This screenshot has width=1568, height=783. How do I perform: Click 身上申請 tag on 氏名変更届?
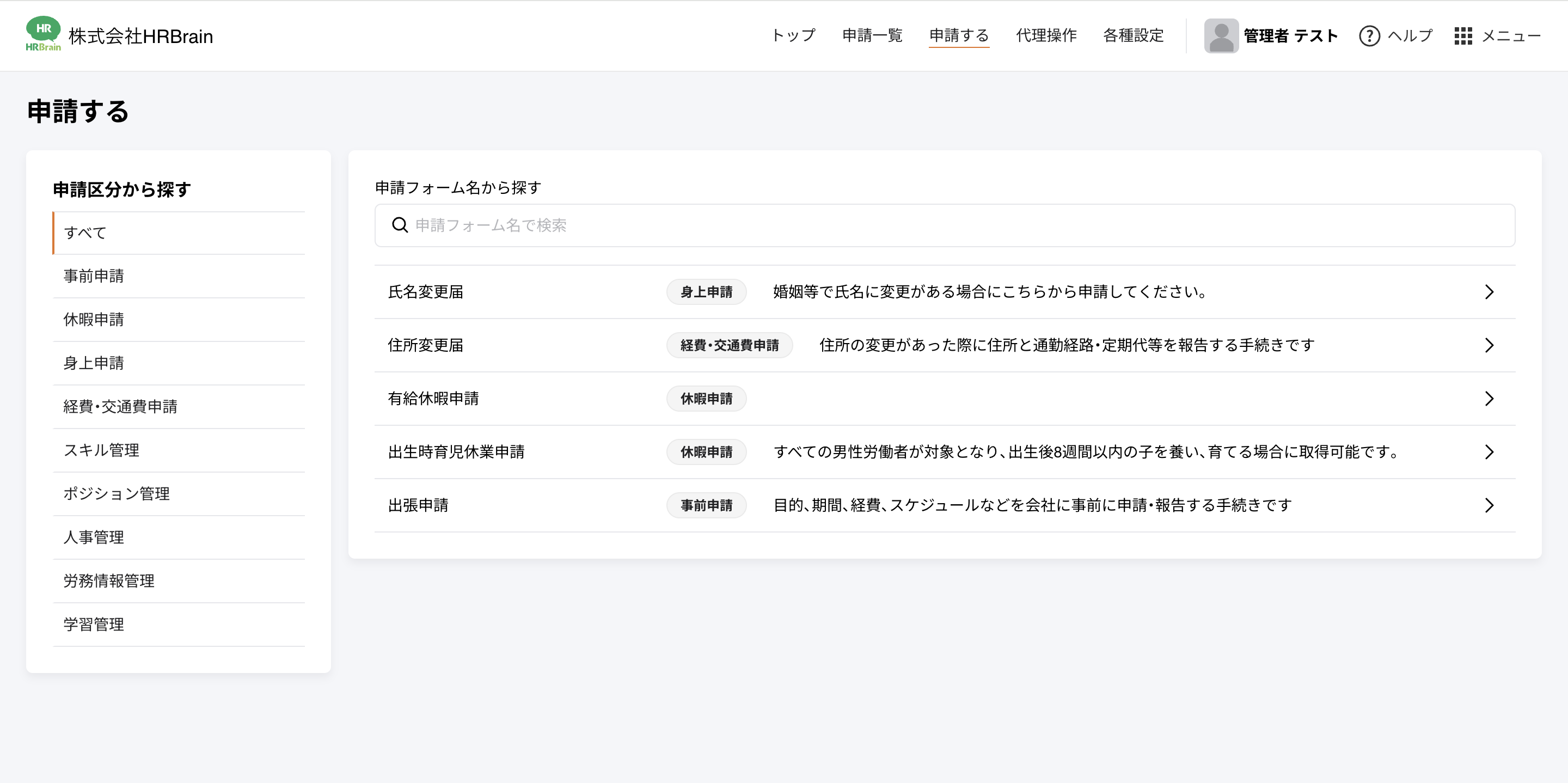point(706,292)
